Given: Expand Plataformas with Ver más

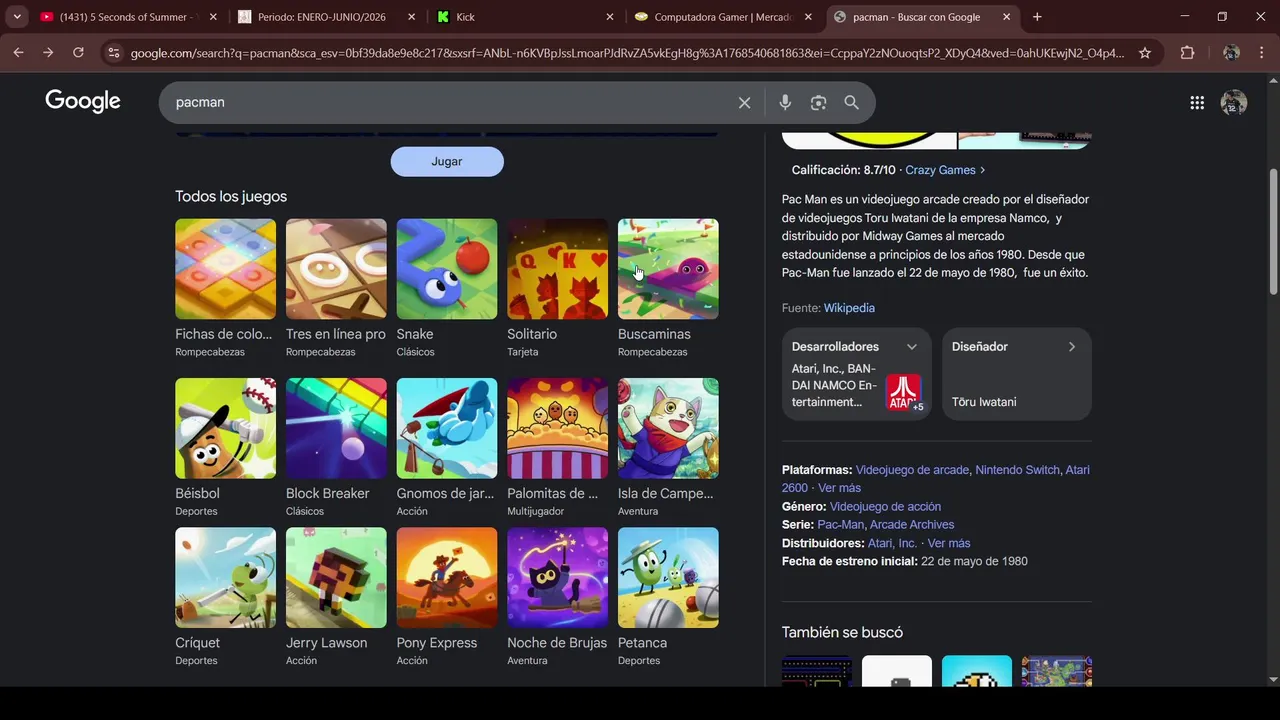Looking at the screenshot, I should [x=839, y=488].
